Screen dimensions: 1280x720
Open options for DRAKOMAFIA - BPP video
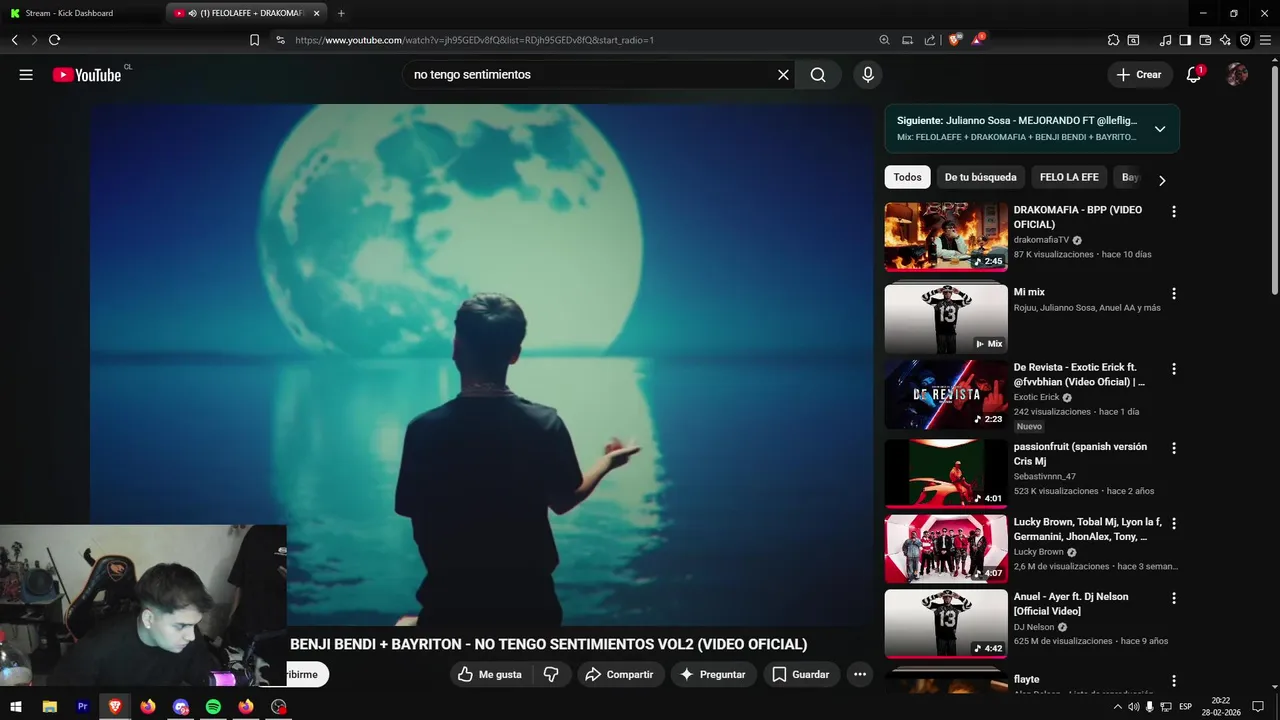1174,212
